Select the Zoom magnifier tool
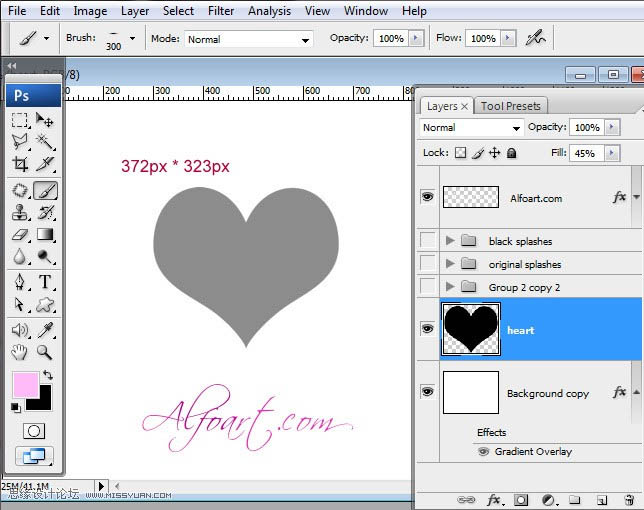The width and height of the screenshot is (644, 510). [x=45, y=352]
